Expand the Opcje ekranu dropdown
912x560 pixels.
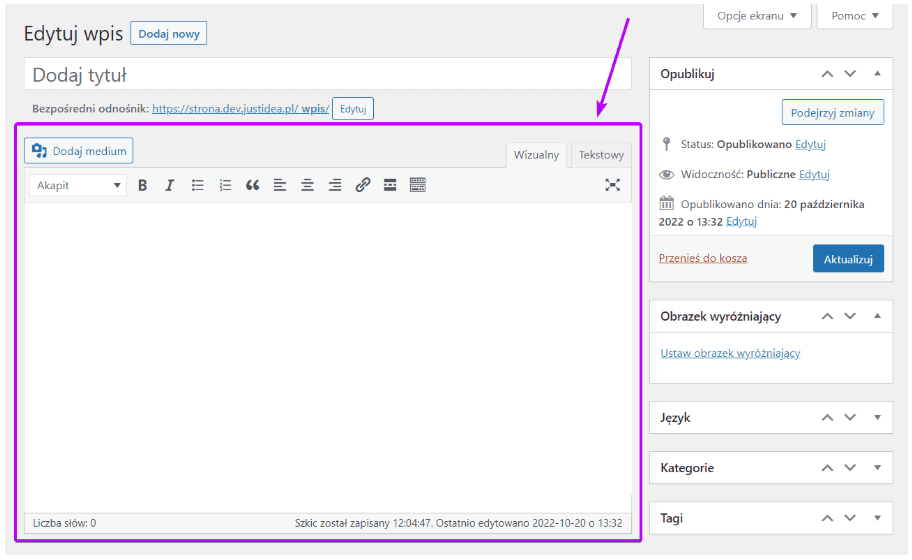pos(757,16)
